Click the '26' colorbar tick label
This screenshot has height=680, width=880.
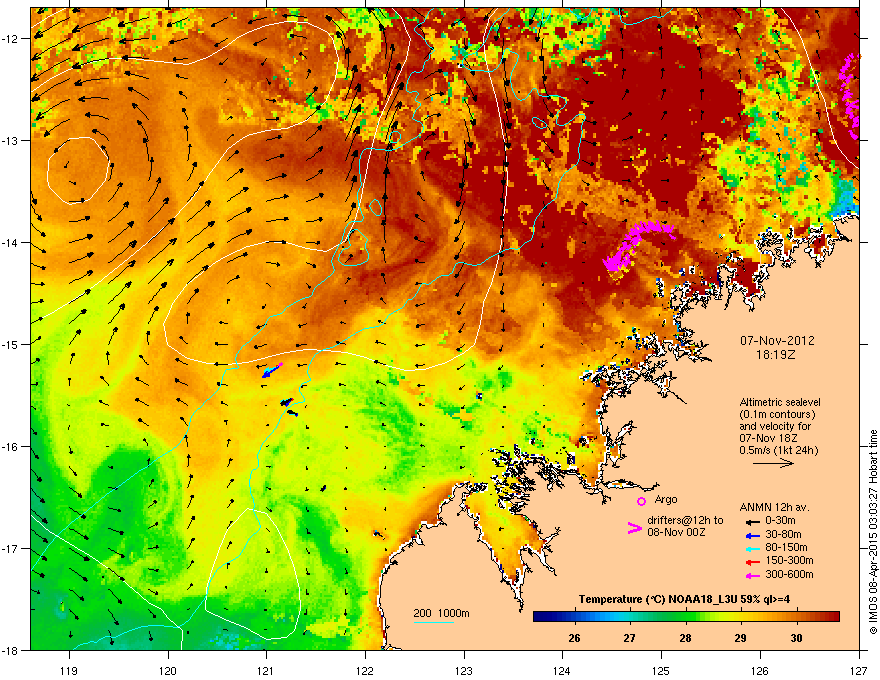click(574, 638)
